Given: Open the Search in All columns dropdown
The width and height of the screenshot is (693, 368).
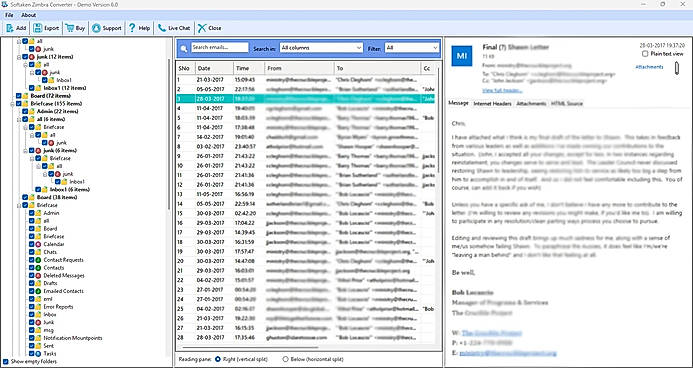Looking at the screenshot, I should tap(321, 48).
